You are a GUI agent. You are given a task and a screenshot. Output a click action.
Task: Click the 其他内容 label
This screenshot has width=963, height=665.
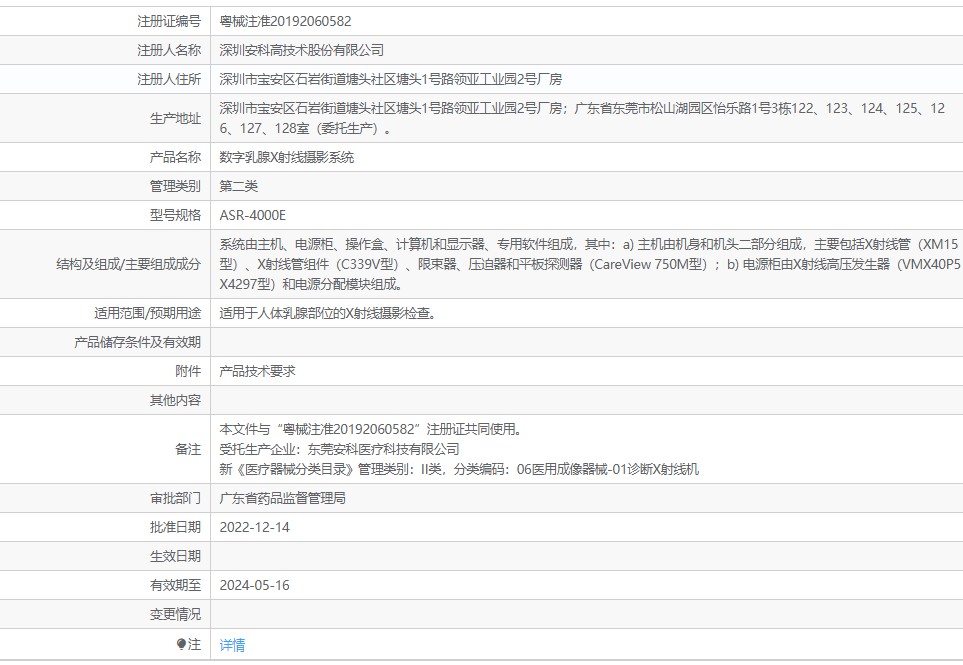tap(175, 400)
